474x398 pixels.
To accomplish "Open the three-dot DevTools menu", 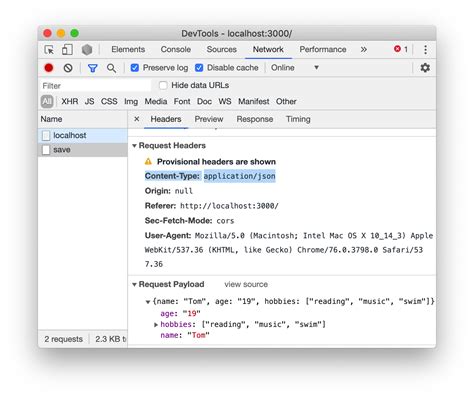I will (425, 50).
